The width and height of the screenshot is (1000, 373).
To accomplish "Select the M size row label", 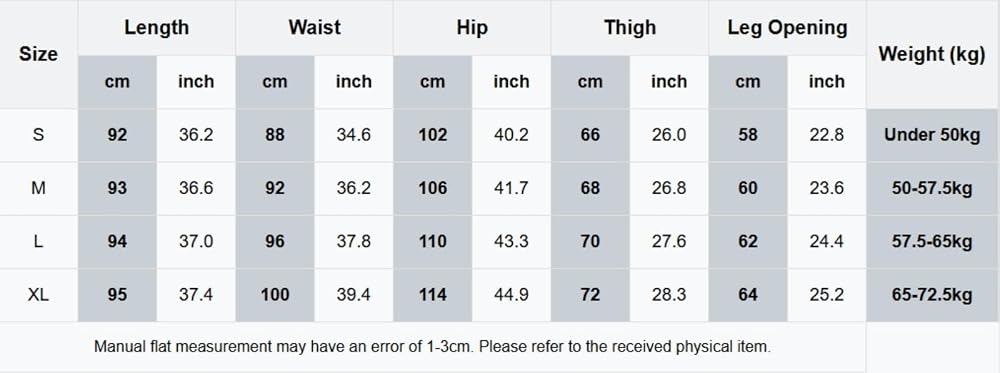I will point(38,189).
